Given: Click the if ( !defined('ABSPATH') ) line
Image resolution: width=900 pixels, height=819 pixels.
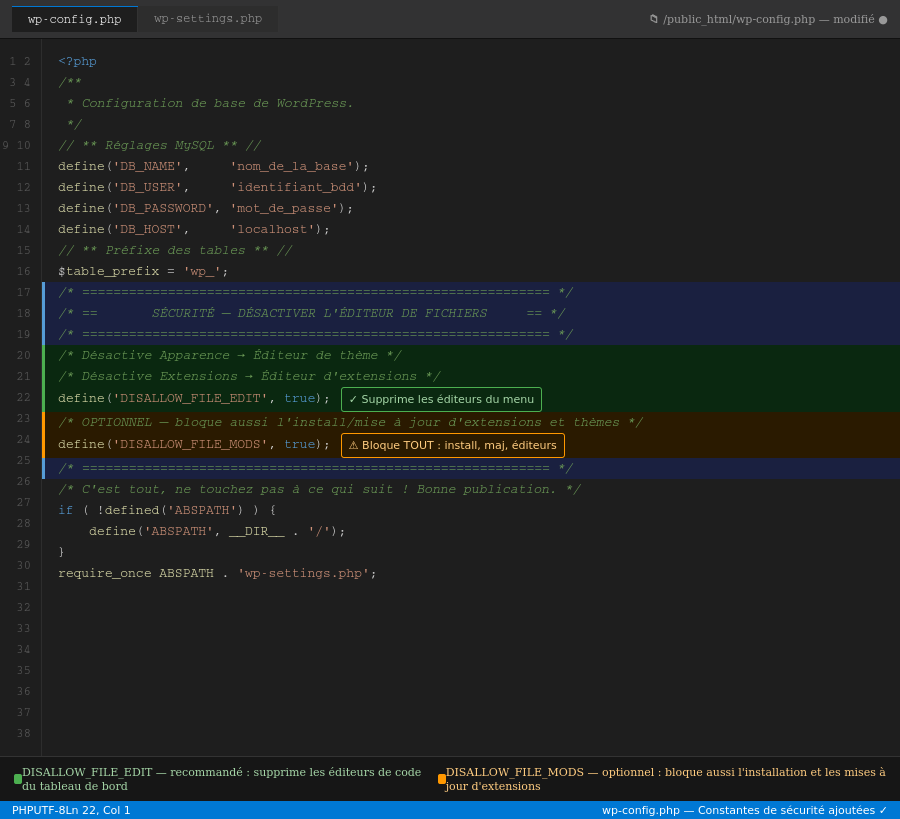Looking at the screenshot, I should pyautogui.click(x=167, y=510).
